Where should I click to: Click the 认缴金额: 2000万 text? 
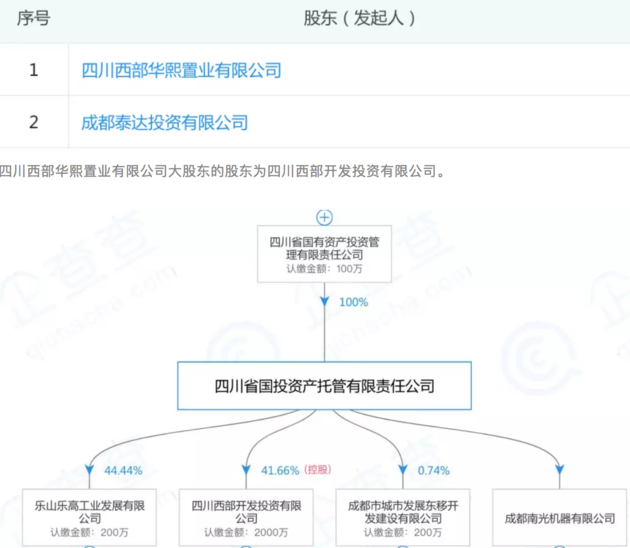click(x=246, y=532)
